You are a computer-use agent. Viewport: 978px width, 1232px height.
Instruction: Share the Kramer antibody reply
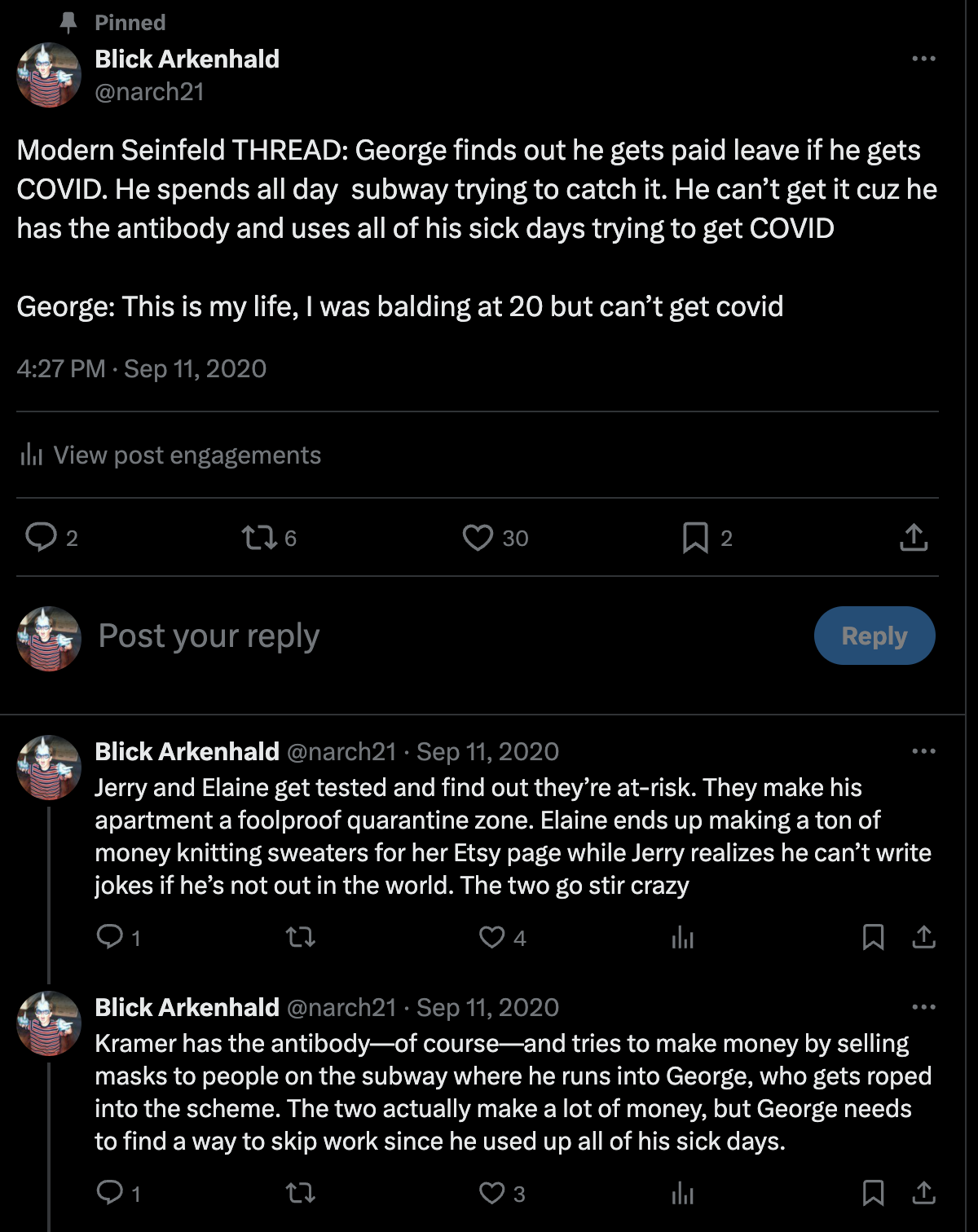pyautogui.click(x=923, y=1193)
